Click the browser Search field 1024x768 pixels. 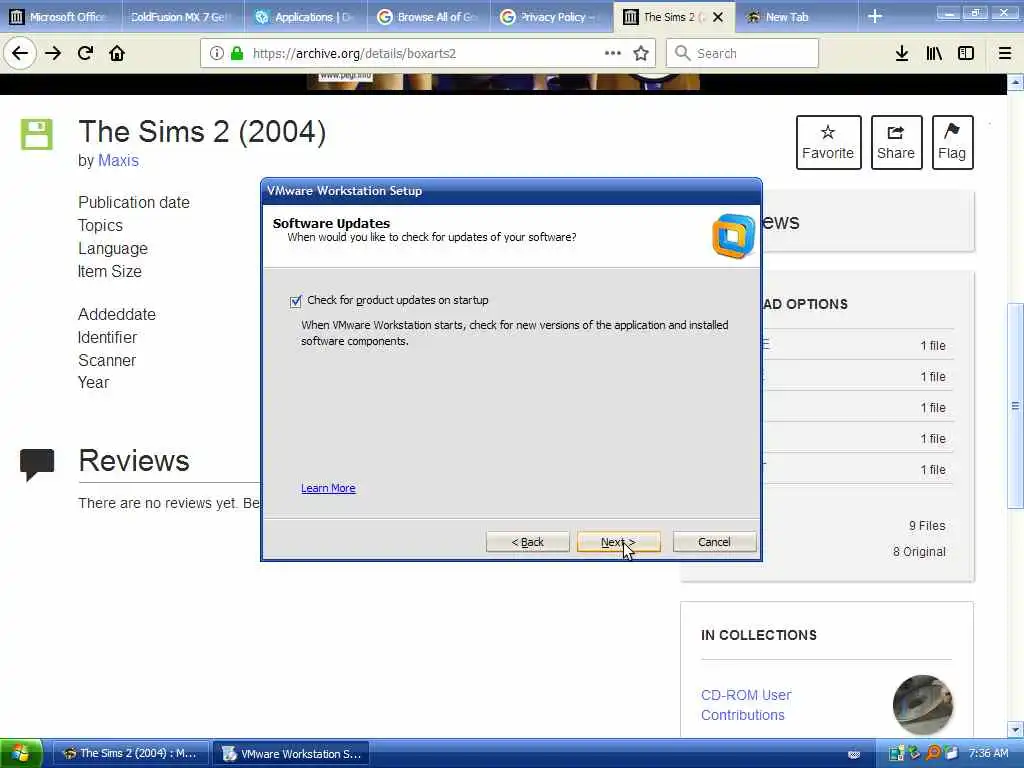coord(743,53)
